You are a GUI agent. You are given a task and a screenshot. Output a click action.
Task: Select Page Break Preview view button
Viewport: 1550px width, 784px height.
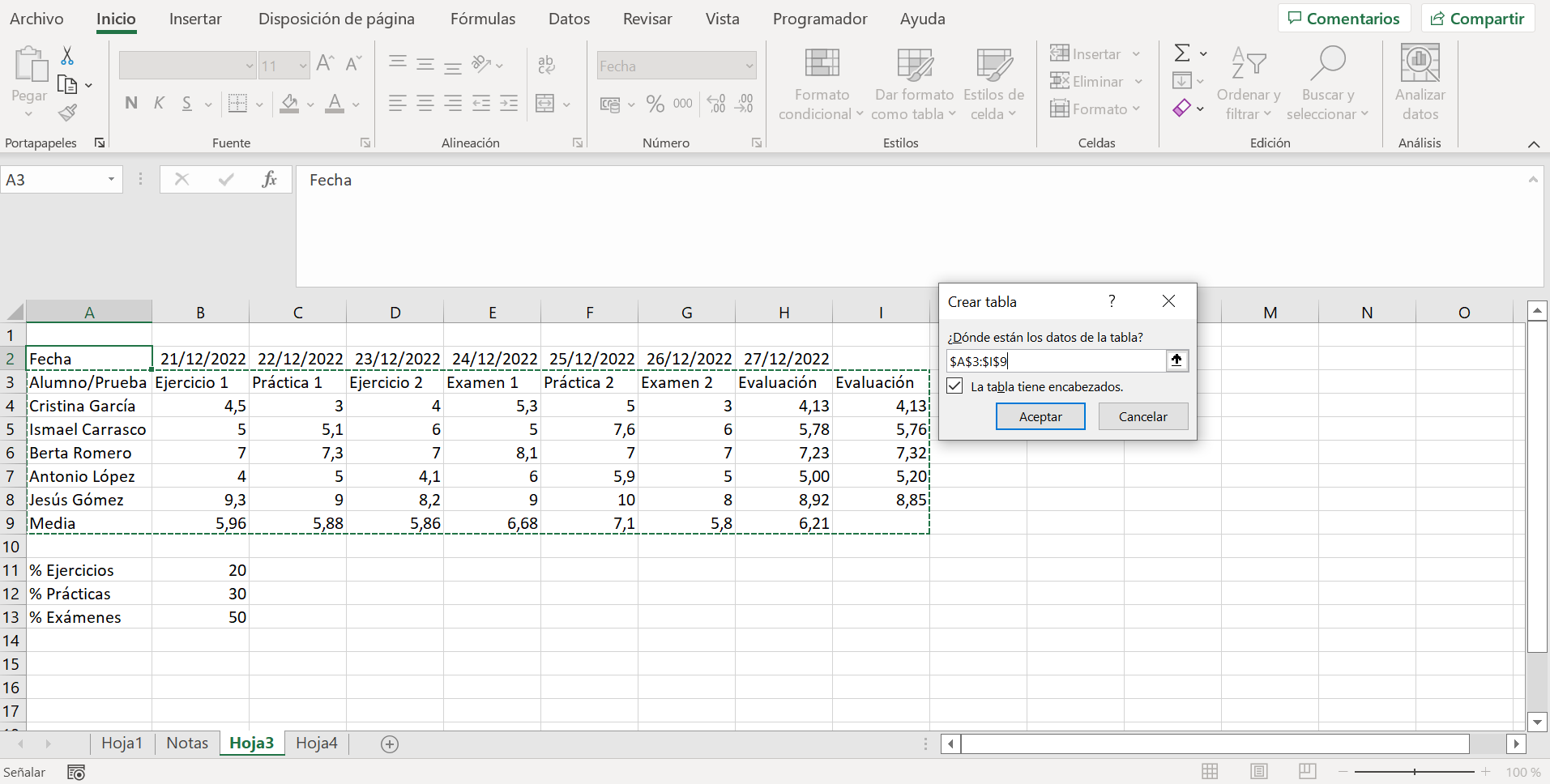pyautogui.click(x=1307, y=772)
